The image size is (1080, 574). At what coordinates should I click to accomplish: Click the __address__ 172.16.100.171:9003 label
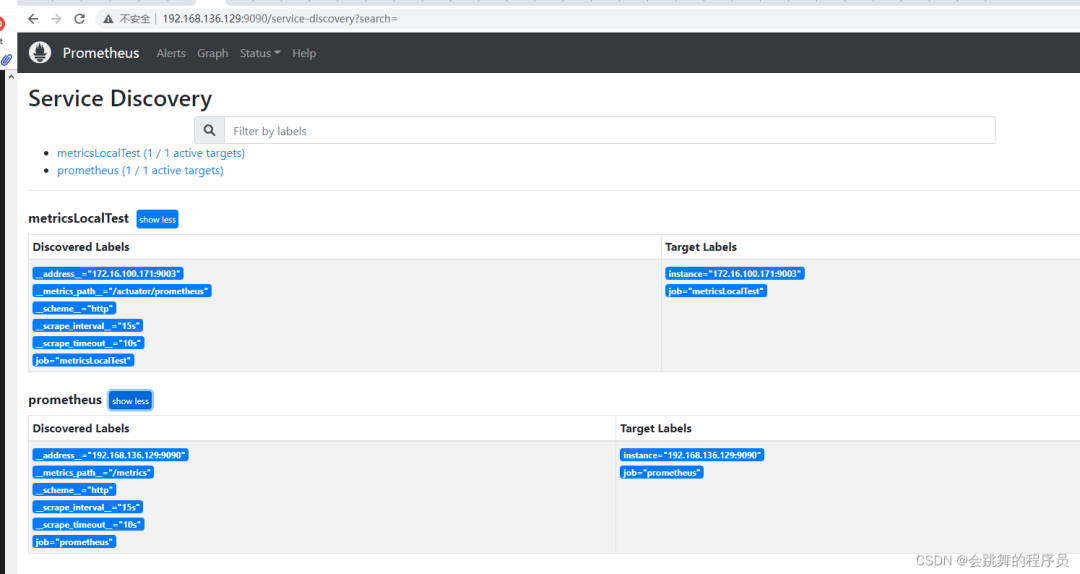coord(108,274)
